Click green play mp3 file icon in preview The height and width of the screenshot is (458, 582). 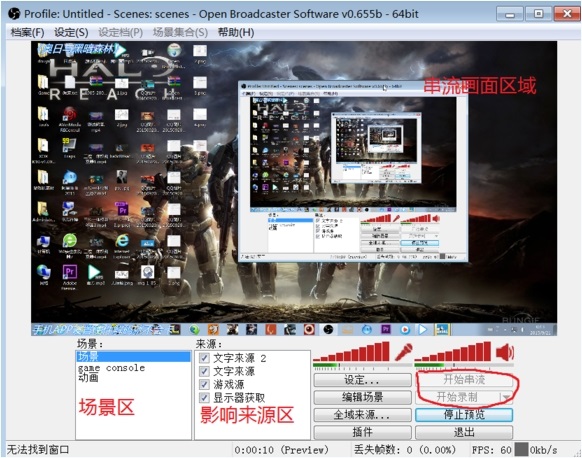[95, 273]
